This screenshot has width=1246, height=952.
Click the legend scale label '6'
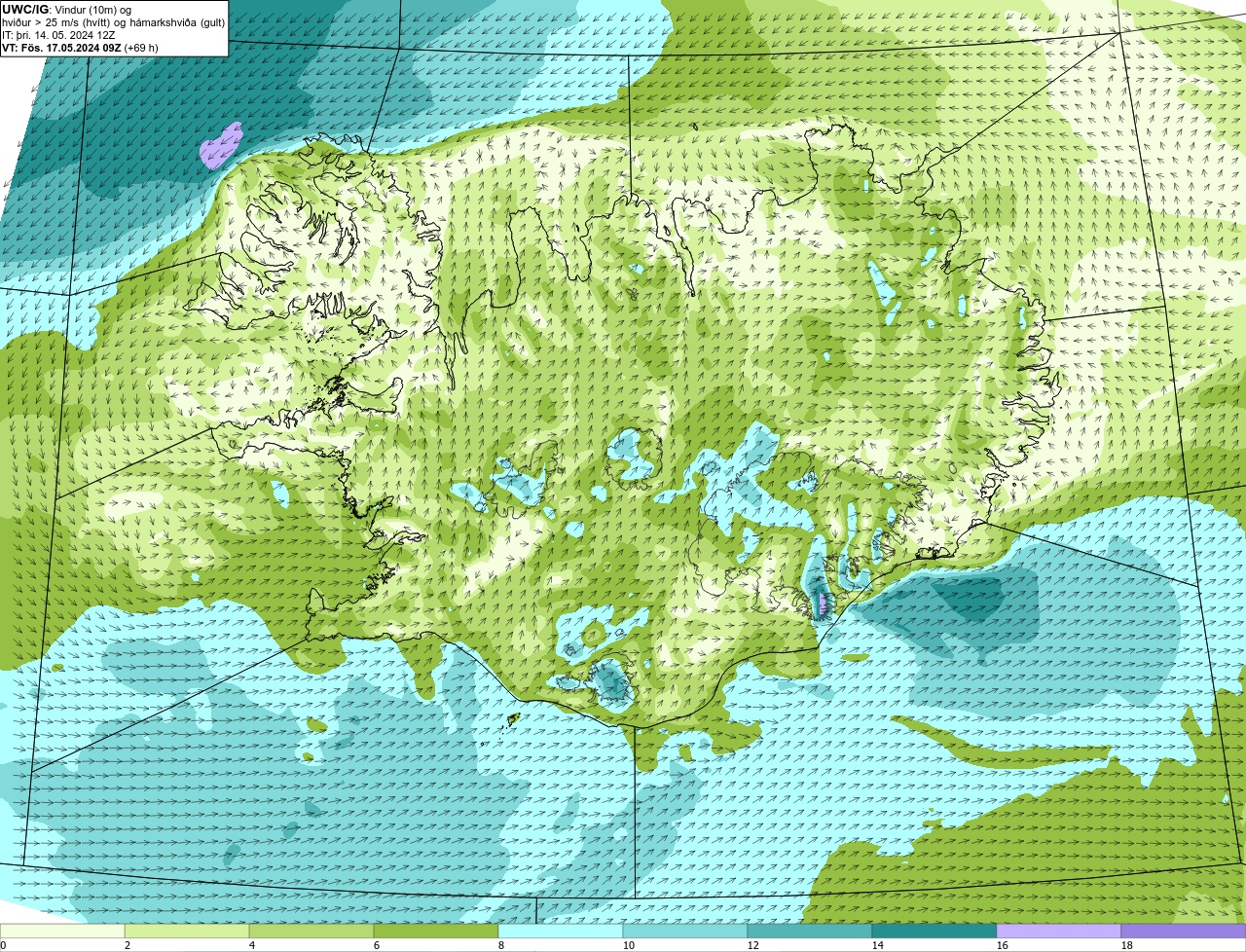click(377, 945)
